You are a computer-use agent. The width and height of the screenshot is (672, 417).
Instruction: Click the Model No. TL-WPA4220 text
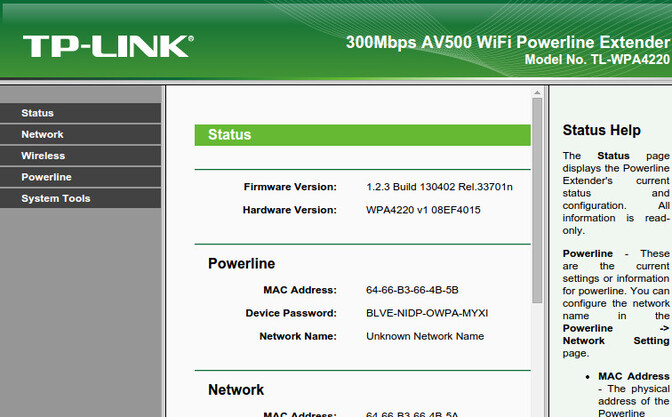coord(597,61)
